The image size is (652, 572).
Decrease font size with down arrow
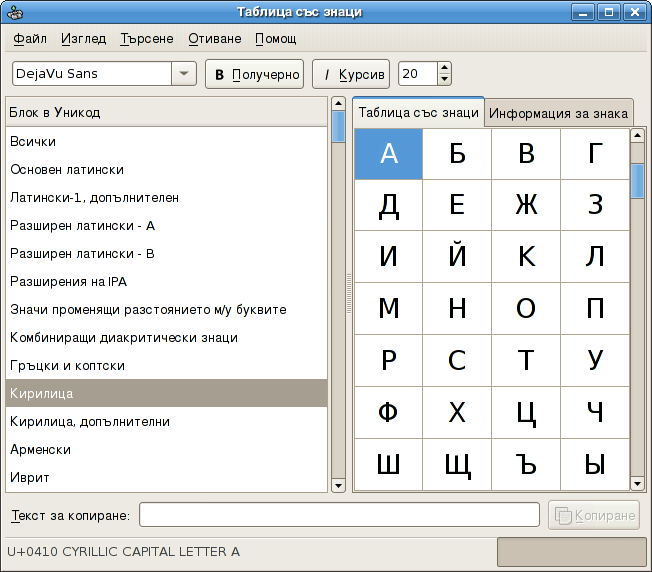tap(444, 80)
